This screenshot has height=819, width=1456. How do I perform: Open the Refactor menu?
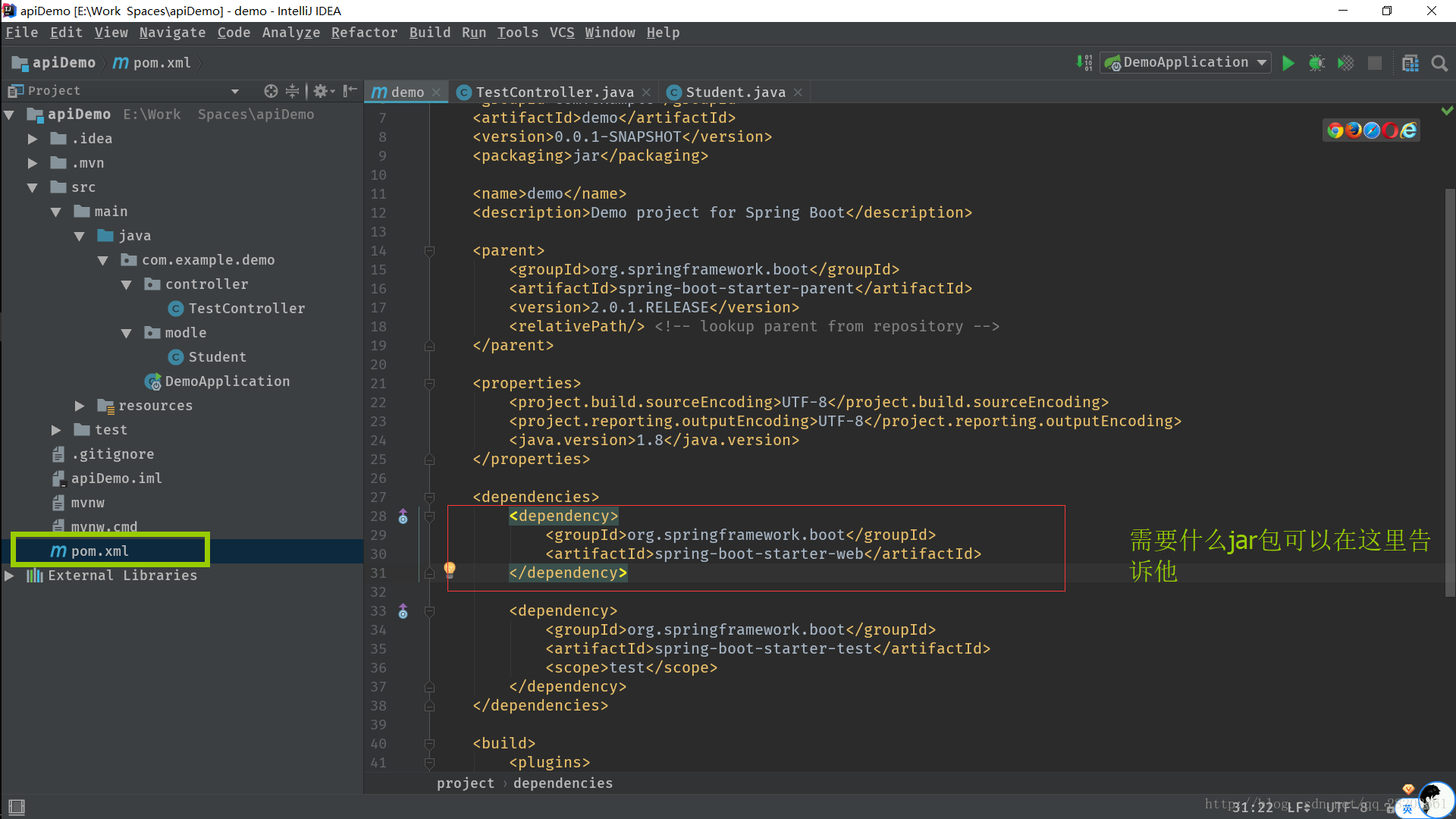click(364, 33)
